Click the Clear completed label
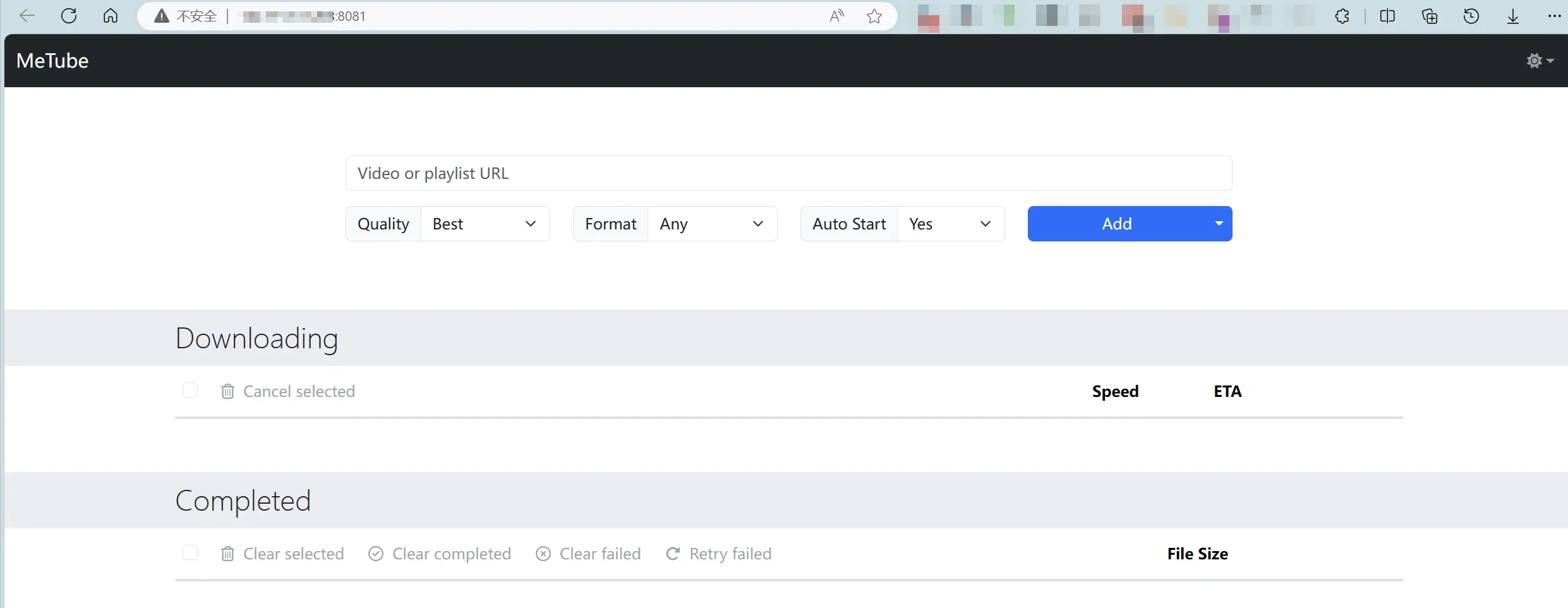The image size is (1568, 608). (x=452, y=554)
